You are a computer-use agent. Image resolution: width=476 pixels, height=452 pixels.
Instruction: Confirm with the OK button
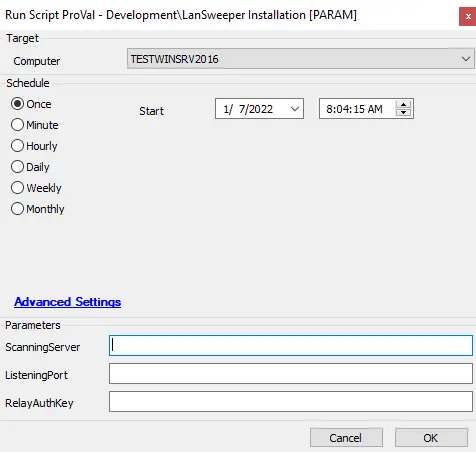click(x=431, y=437)
